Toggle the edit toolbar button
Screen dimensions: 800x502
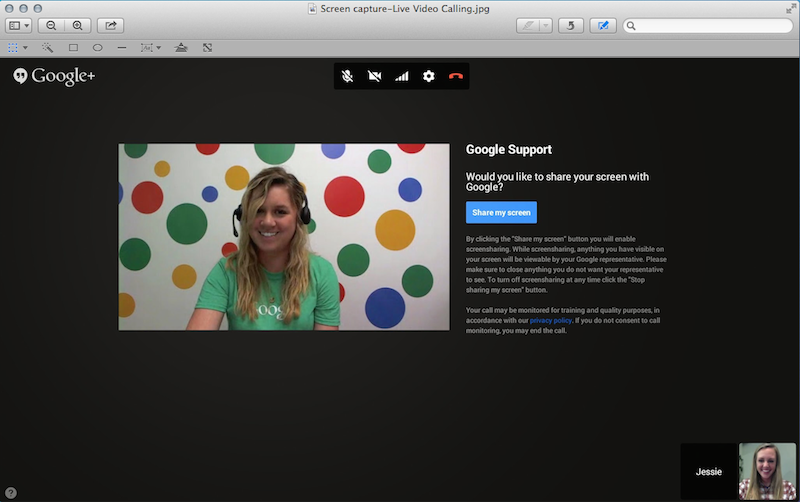pos(603,26)
